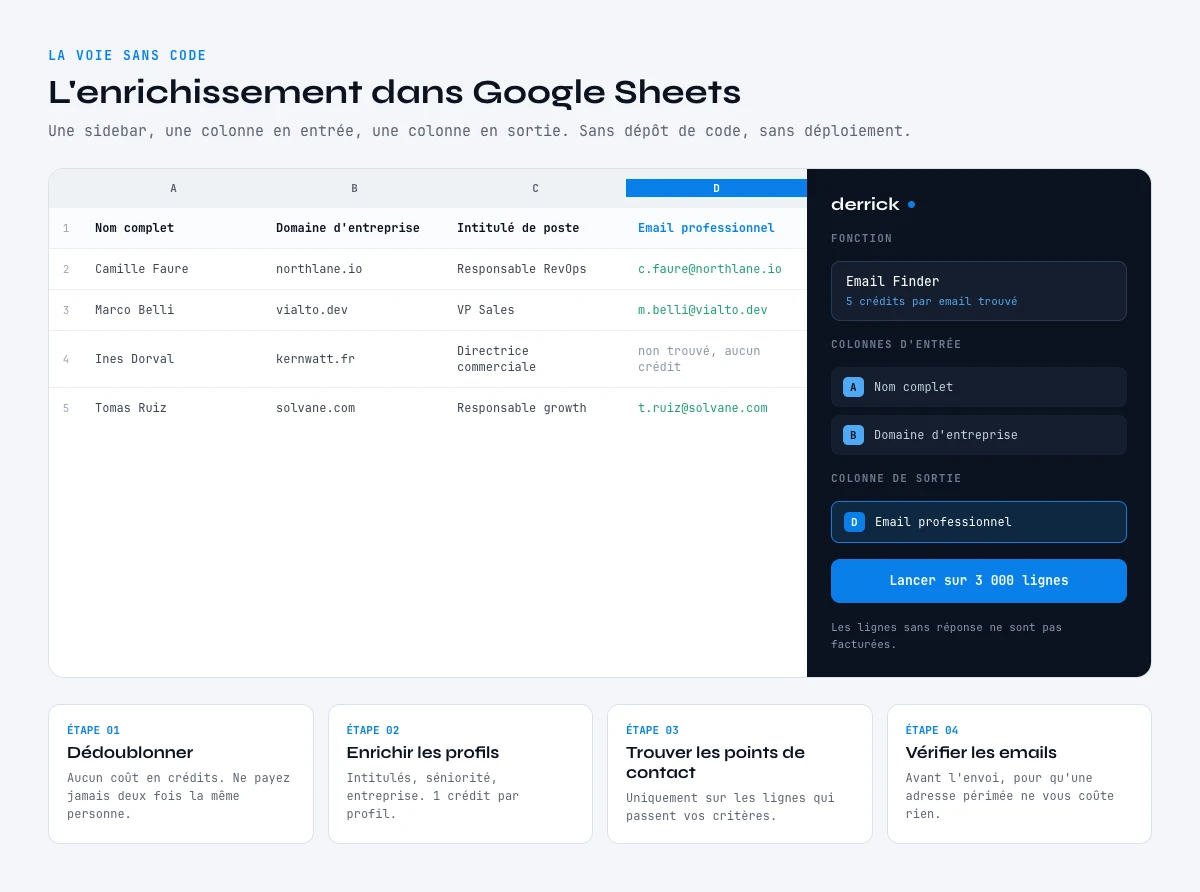Select row number 1 in the sheet
Viewport: 1200px width, 892px height.
66,228
